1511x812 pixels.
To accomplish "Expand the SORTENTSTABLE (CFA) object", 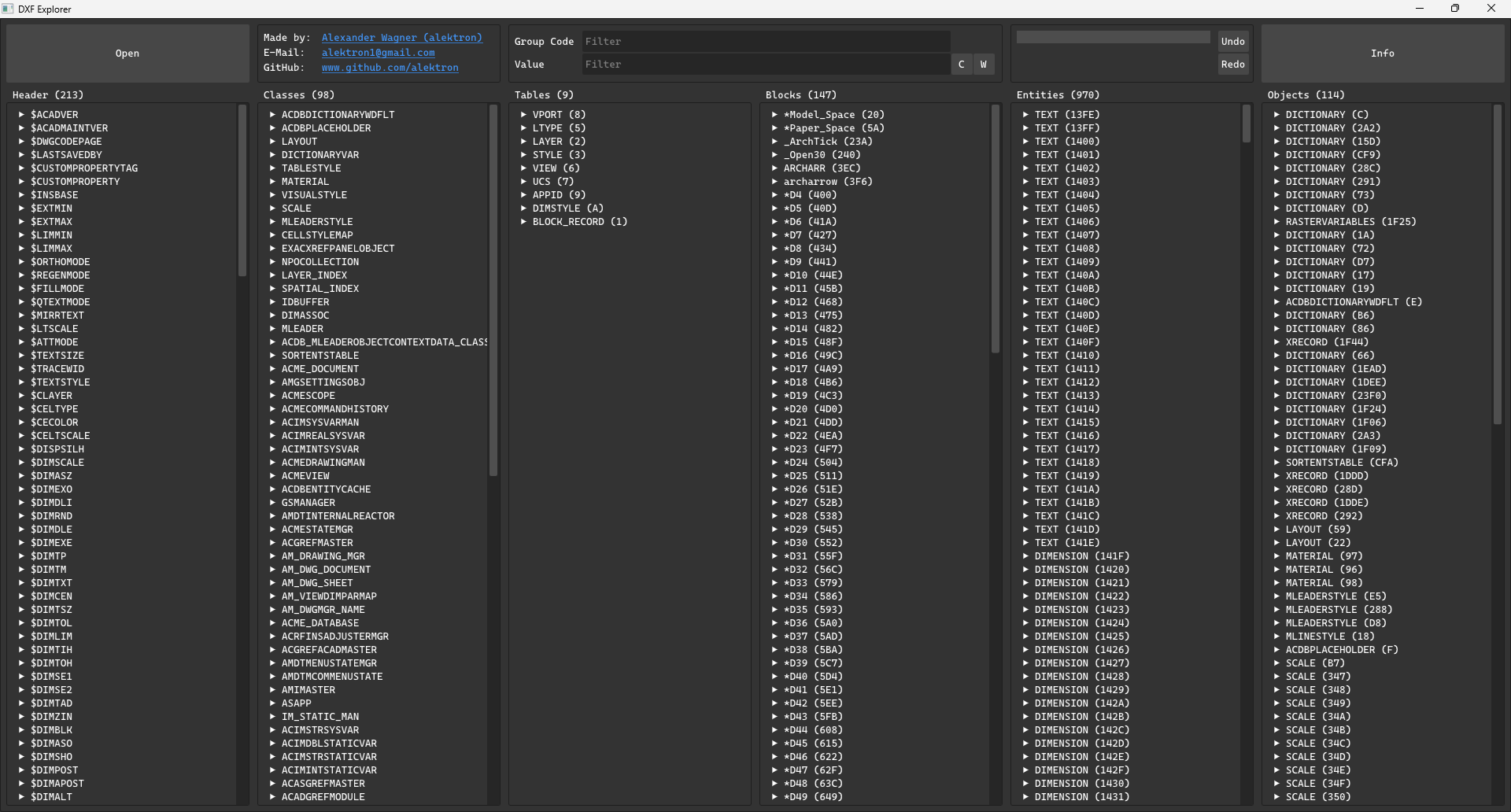I will click(x=1276, y=463).
